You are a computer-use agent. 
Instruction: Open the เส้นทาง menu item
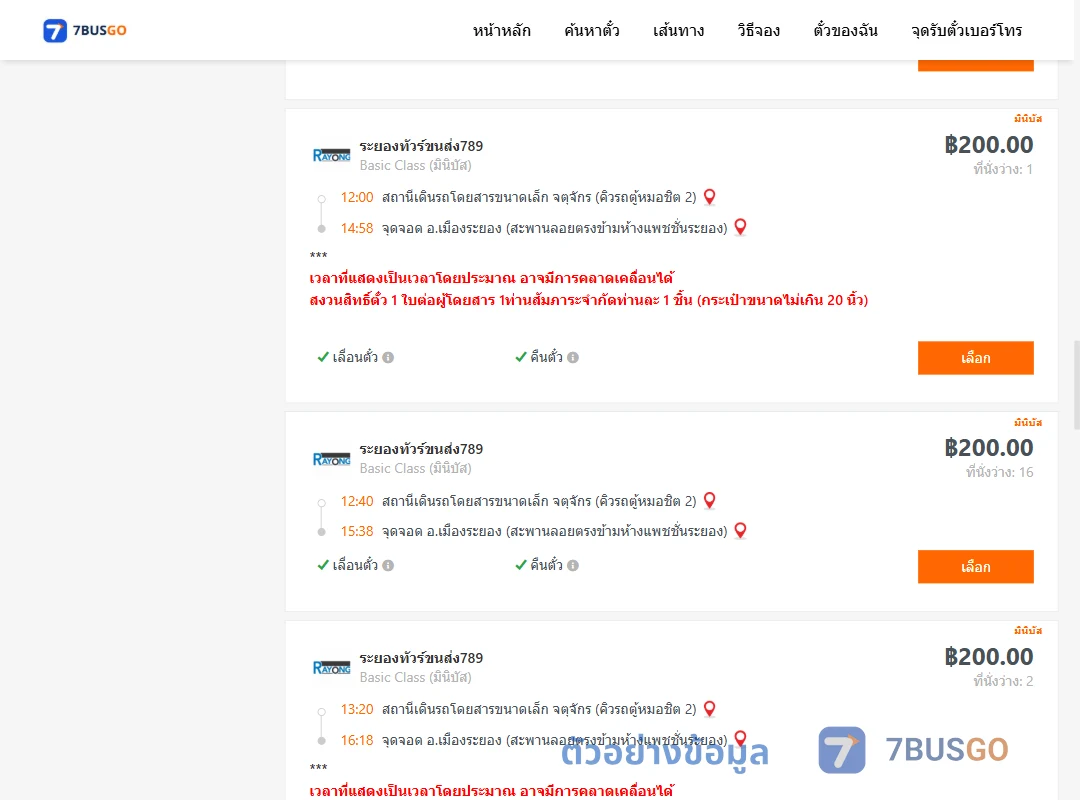pyautogui.click(x=678, y=30)
